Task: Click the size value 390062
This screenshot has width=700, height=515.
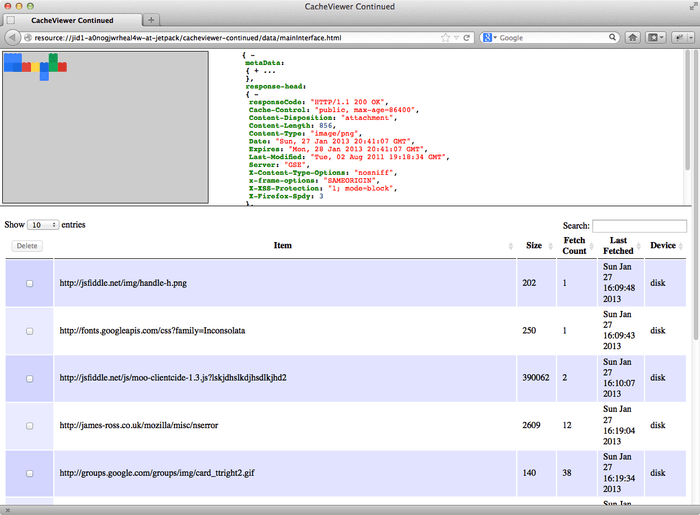Action: point(536,378)
